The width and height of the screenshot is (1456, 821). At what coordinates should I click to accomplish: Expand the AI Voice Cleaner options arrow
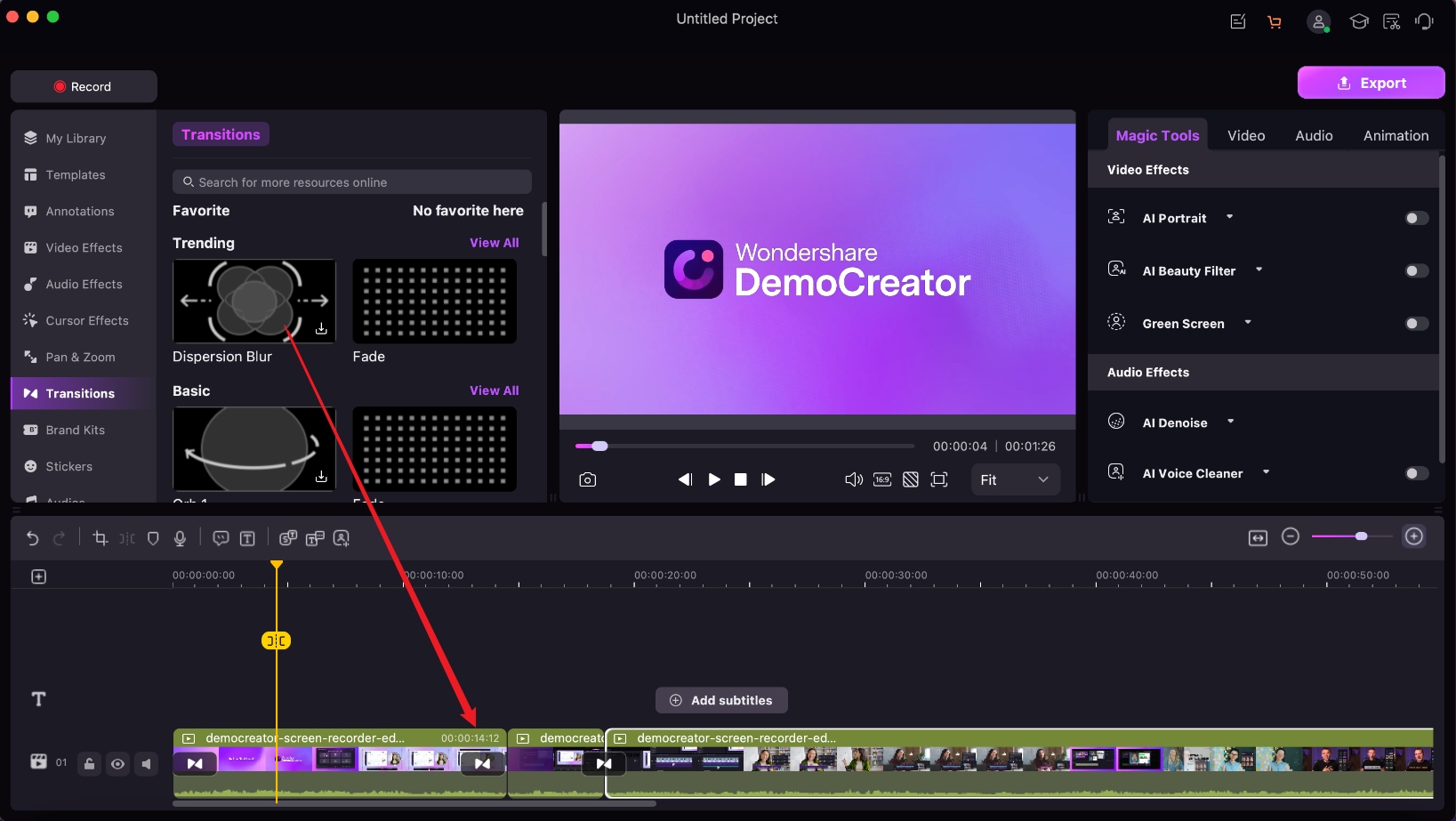[x=1266, y=472]
